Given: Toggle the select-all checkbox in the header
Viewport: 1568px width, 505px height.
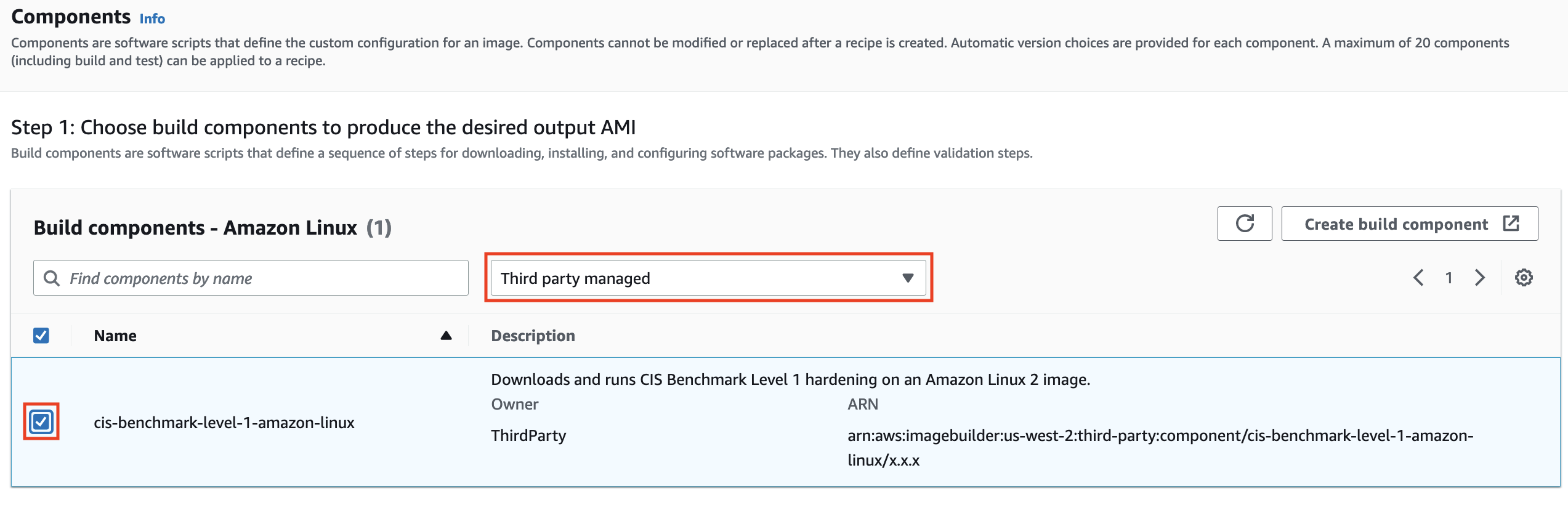Looking at the screenshot, I should (x=41, y=336).
